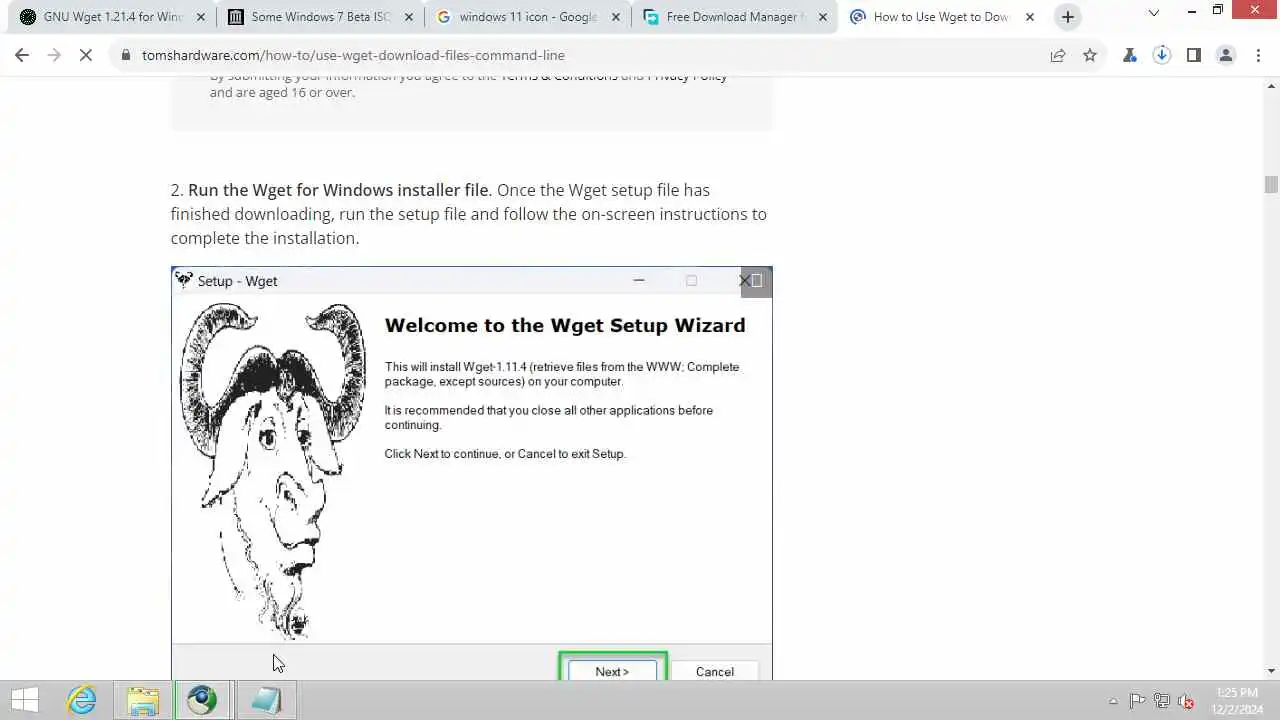The height and width of the screenshot is (720, 1280).
Task: Click the GNU head Wget wizard image
Action: tap(272, 470)
